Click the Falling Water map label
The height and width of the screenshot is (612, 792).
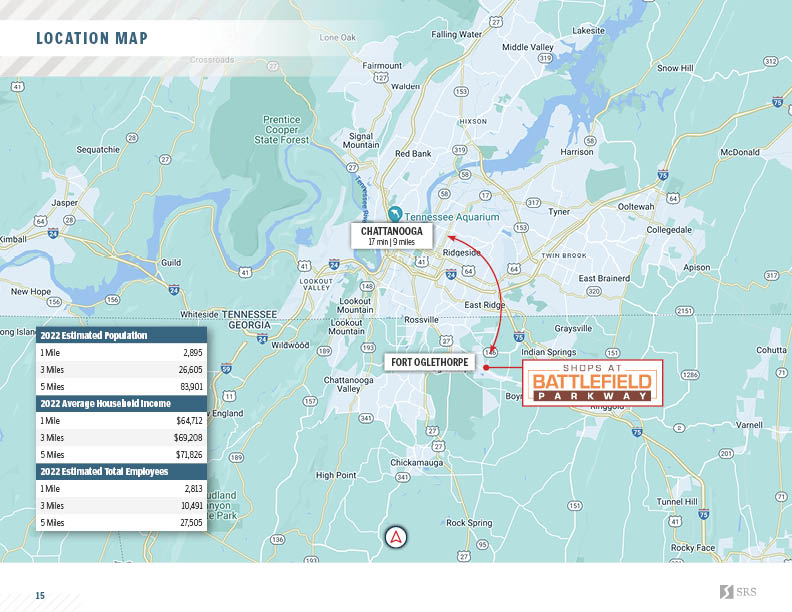pyautogui.click(x=457, y=34)
